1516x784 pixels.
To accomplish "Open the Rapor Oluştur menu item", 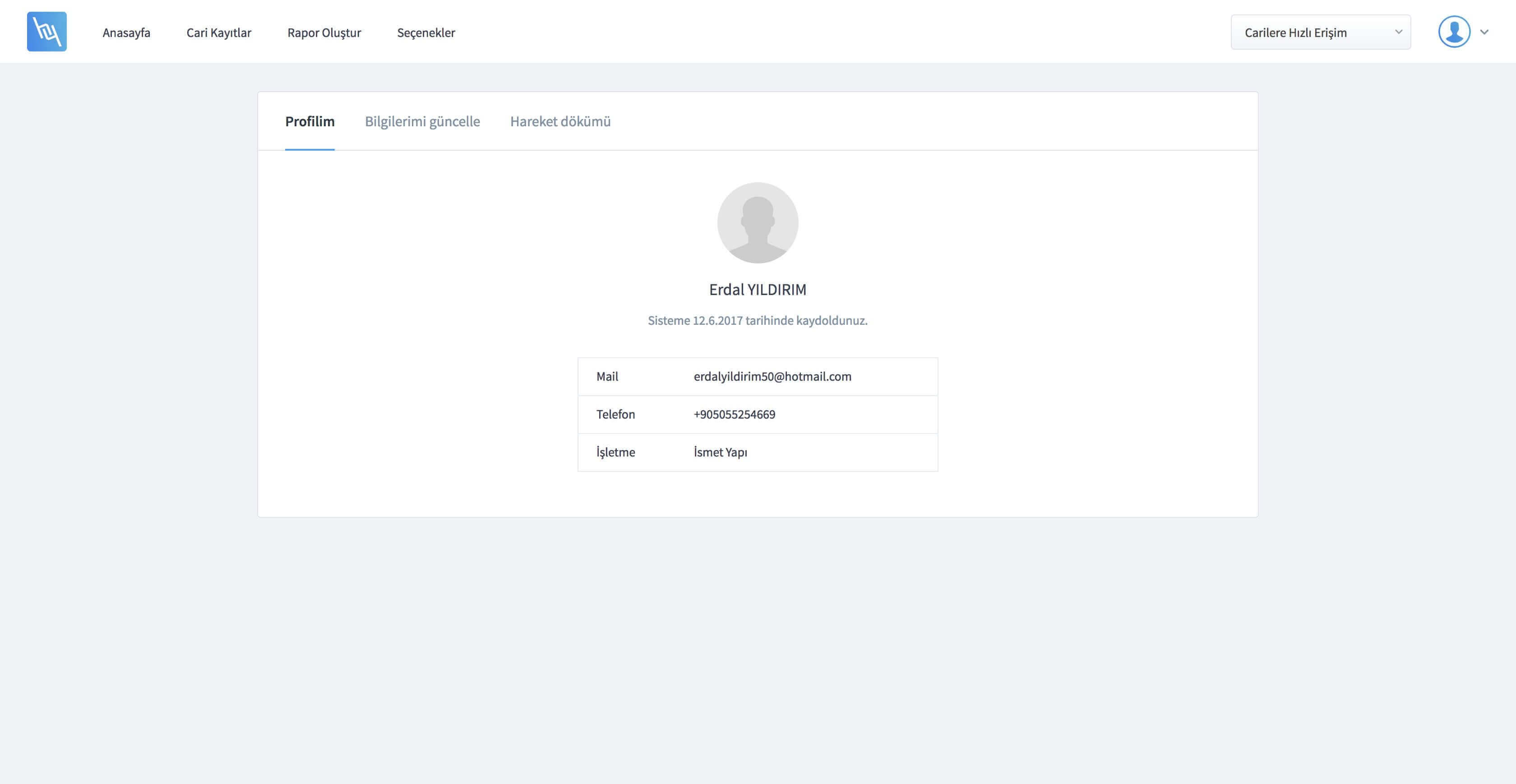I will coord(324,32).
